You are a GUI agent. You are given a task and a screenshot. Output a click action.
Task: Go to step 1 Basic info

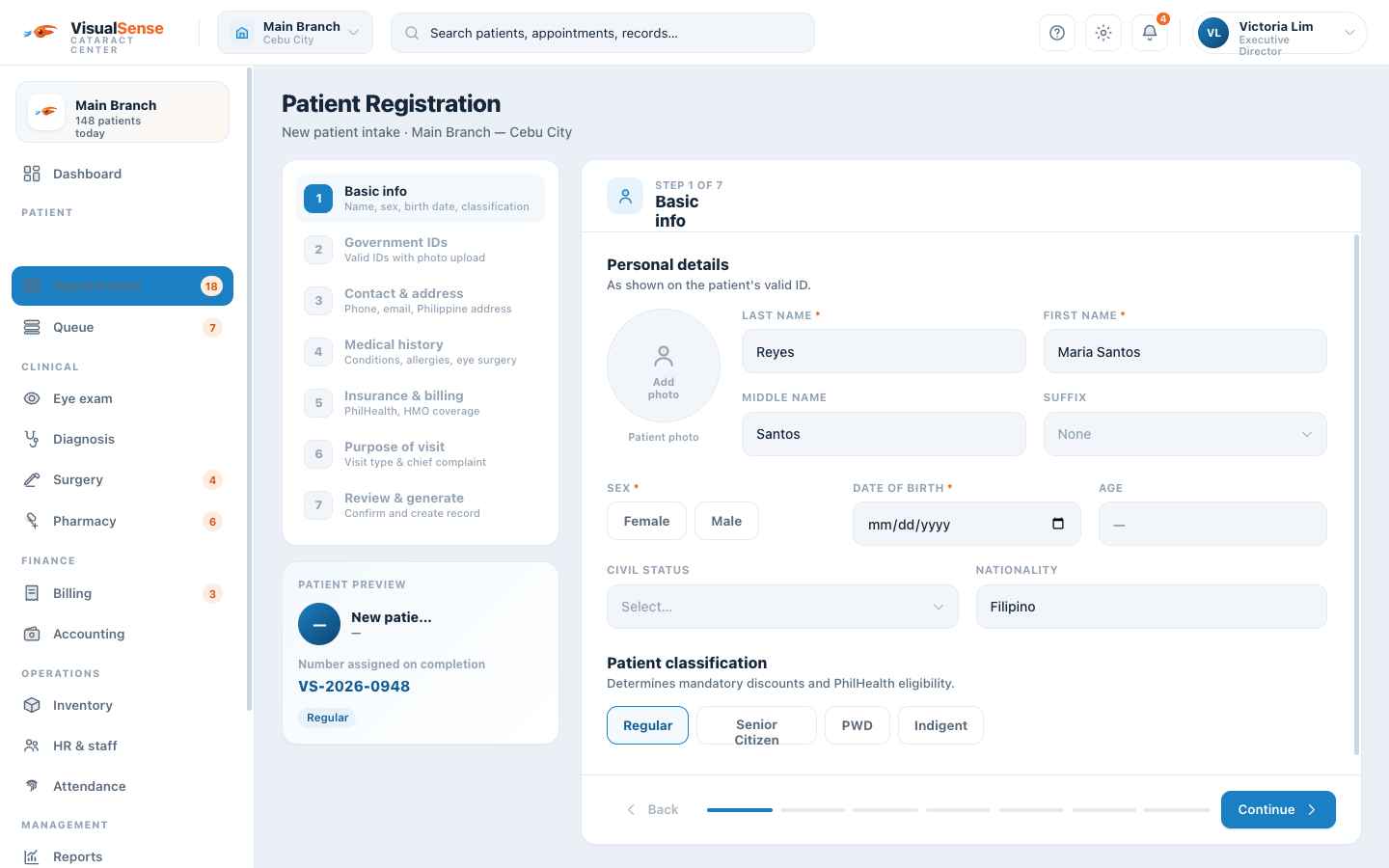[x=421, y=198]
